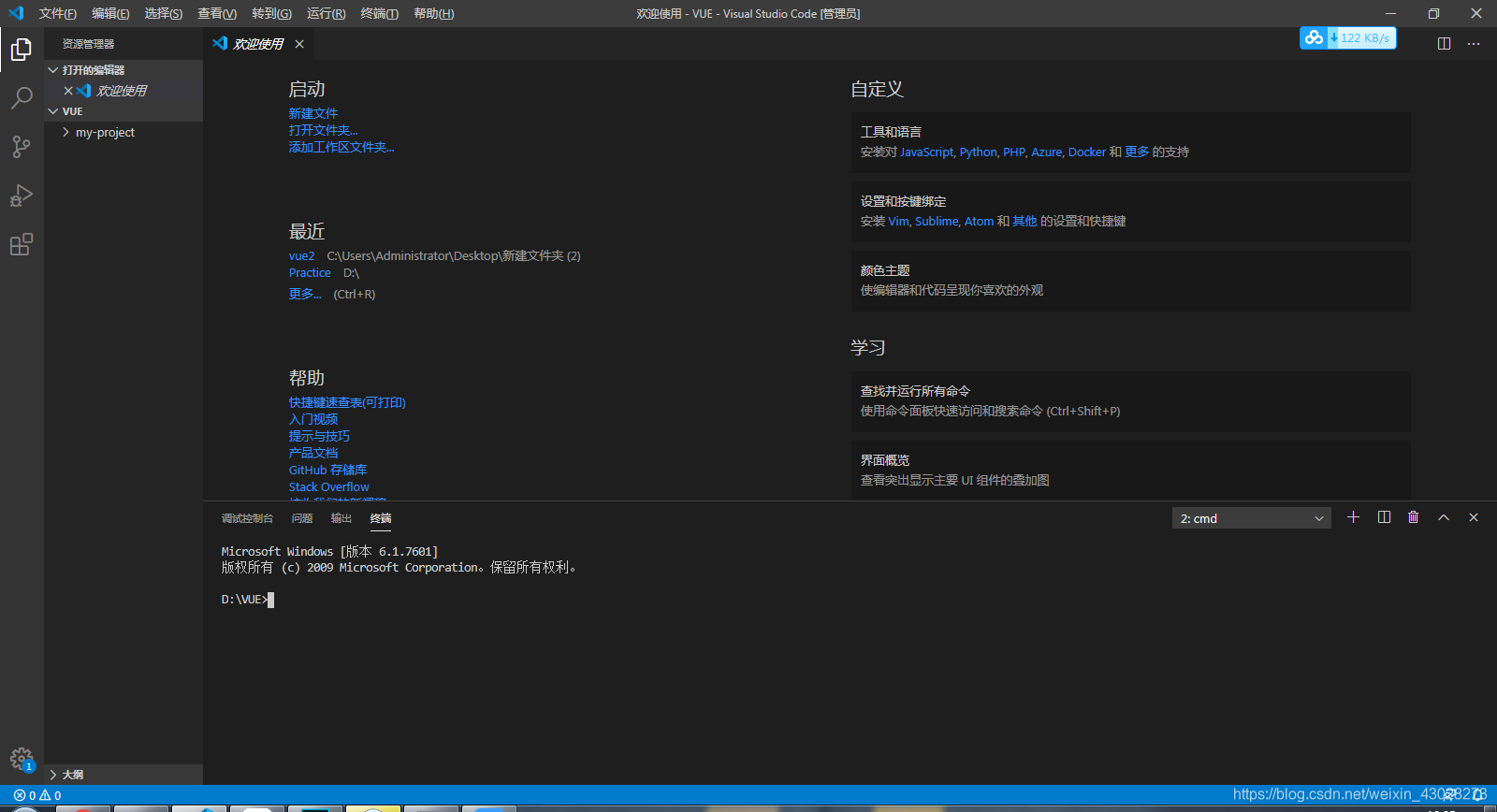The width and height of the screenshot is (1497, 812).
Task: Open the 转到(G) menu
Action: pos(271,13)
